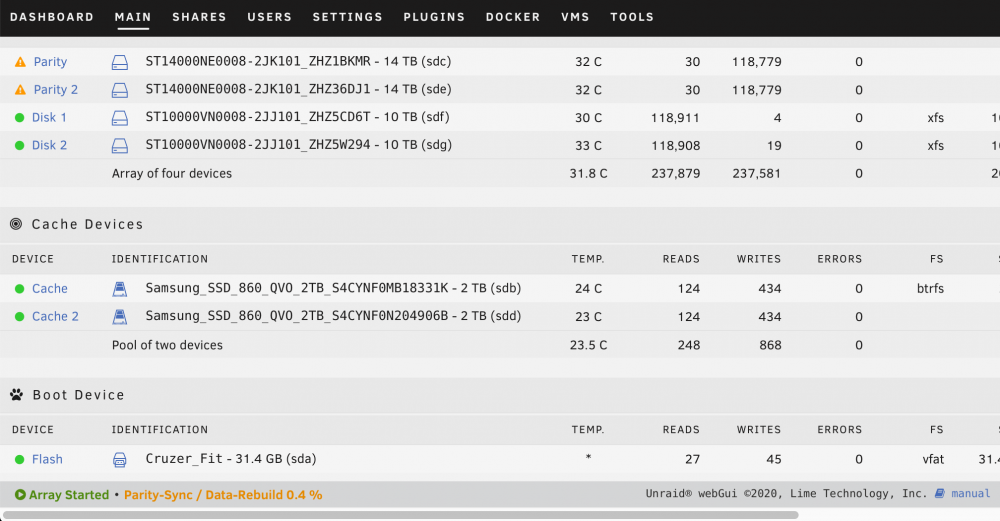The width and height of the screenshot is (1000, 521).
Task: Click the Array Started status text
Action: pyautogui.click(x=69, y=495)
